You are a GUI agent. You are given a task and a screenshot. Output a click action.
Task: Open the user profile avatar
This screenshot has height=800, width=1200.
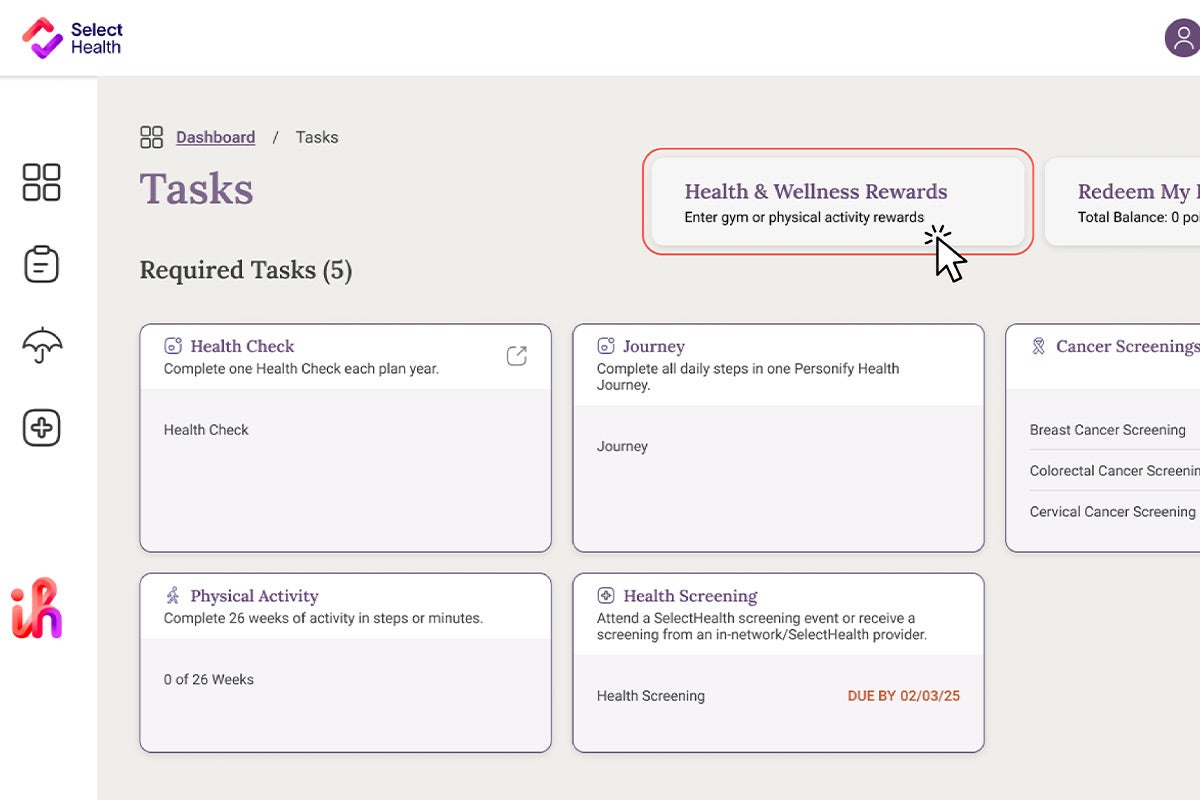(x=1183, y=38)
